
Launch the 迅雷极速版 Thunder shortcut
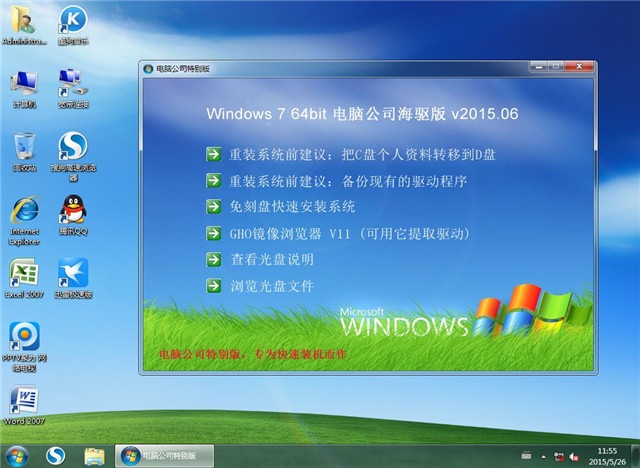coord(73,278)
